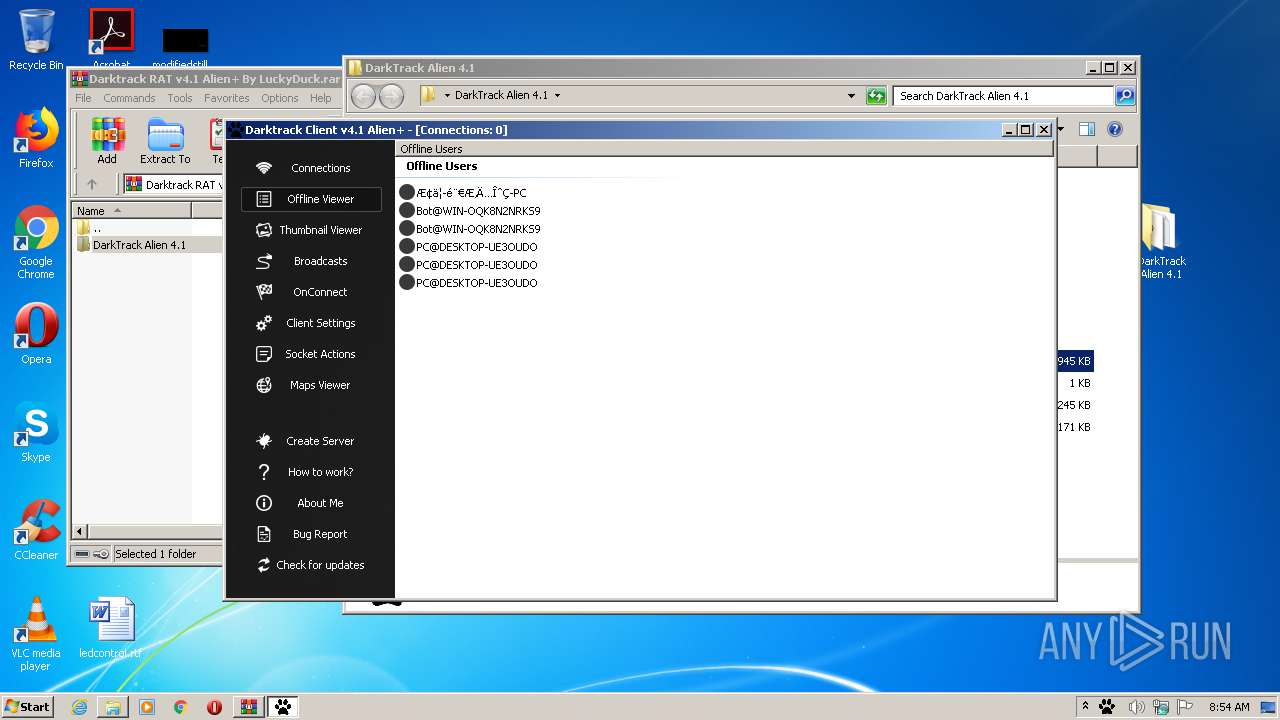The image size is (1280, 720).
Task: Click WinRAR horizontal scrollbar left arrow
Action: [x=81, y=532]
